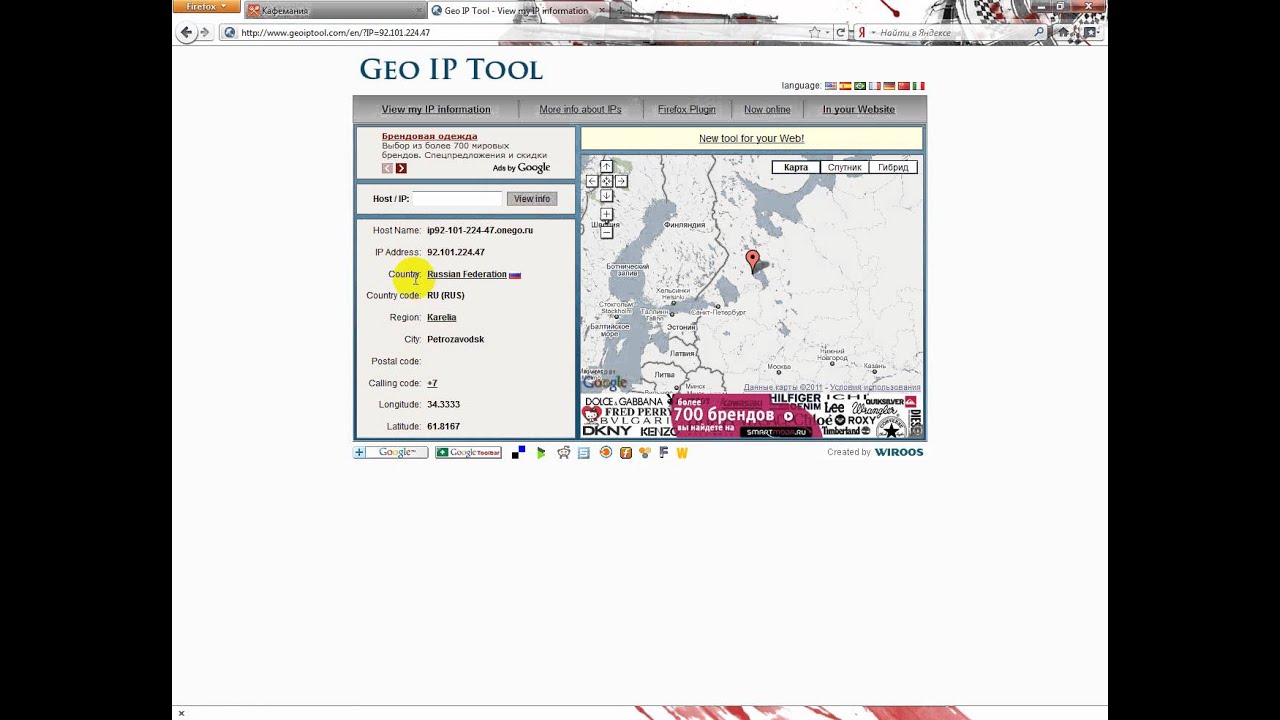1280x720 pixels.
Task: Open In your Website menu item
Action: click(x=858, y=109)
